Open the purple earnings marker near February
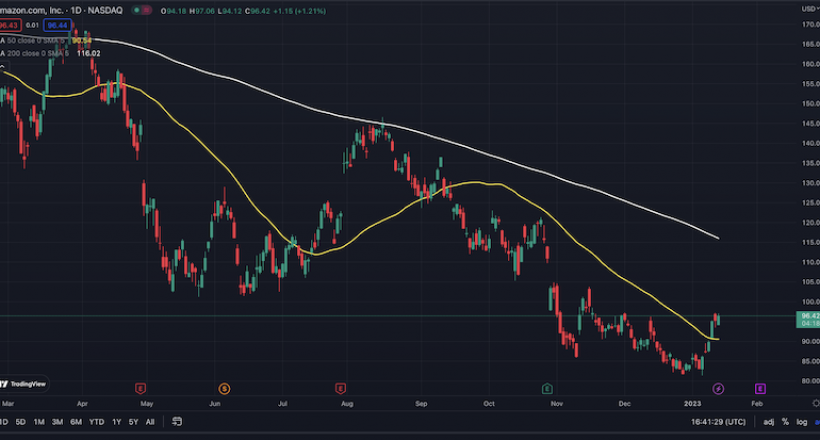The image size is (820, 440). point(760,388)
